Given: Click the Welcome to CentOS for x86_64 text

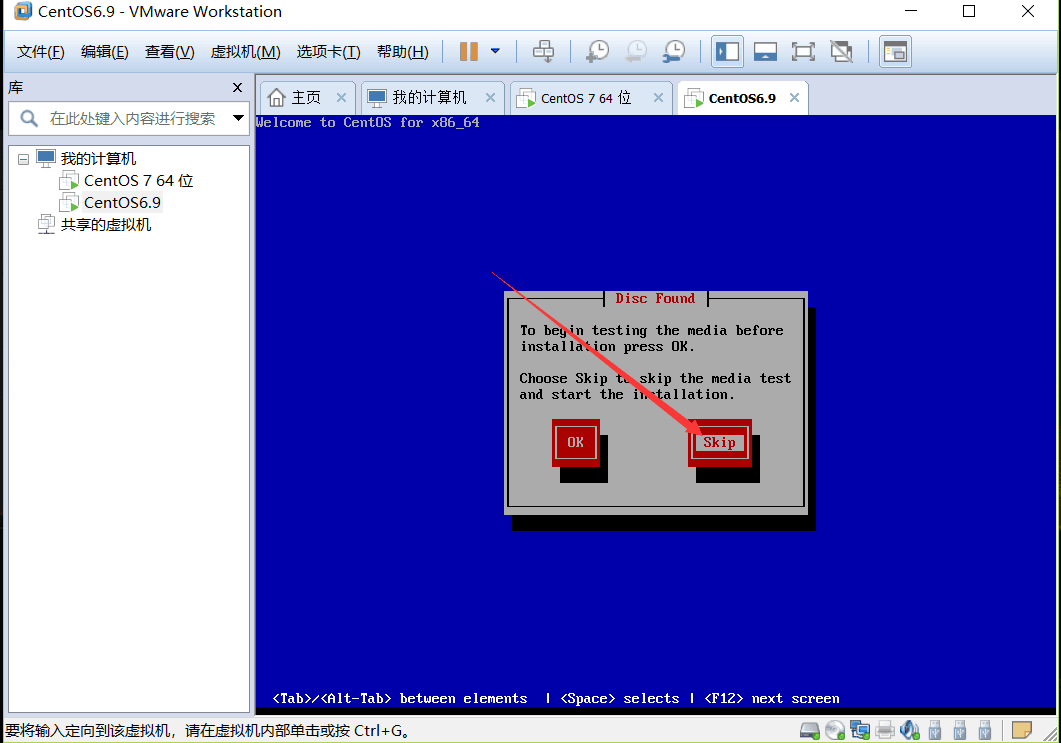Looking at the screenshot, I should coord(367,122).
